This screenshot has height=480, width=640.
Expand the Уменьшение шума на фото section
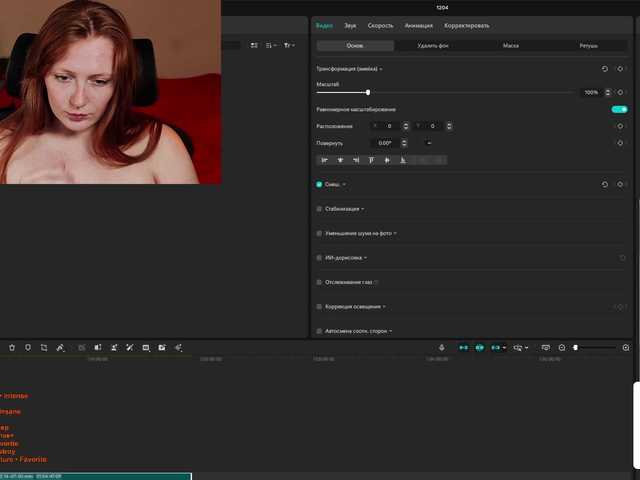pyautogui.click(x=395, y=233)
